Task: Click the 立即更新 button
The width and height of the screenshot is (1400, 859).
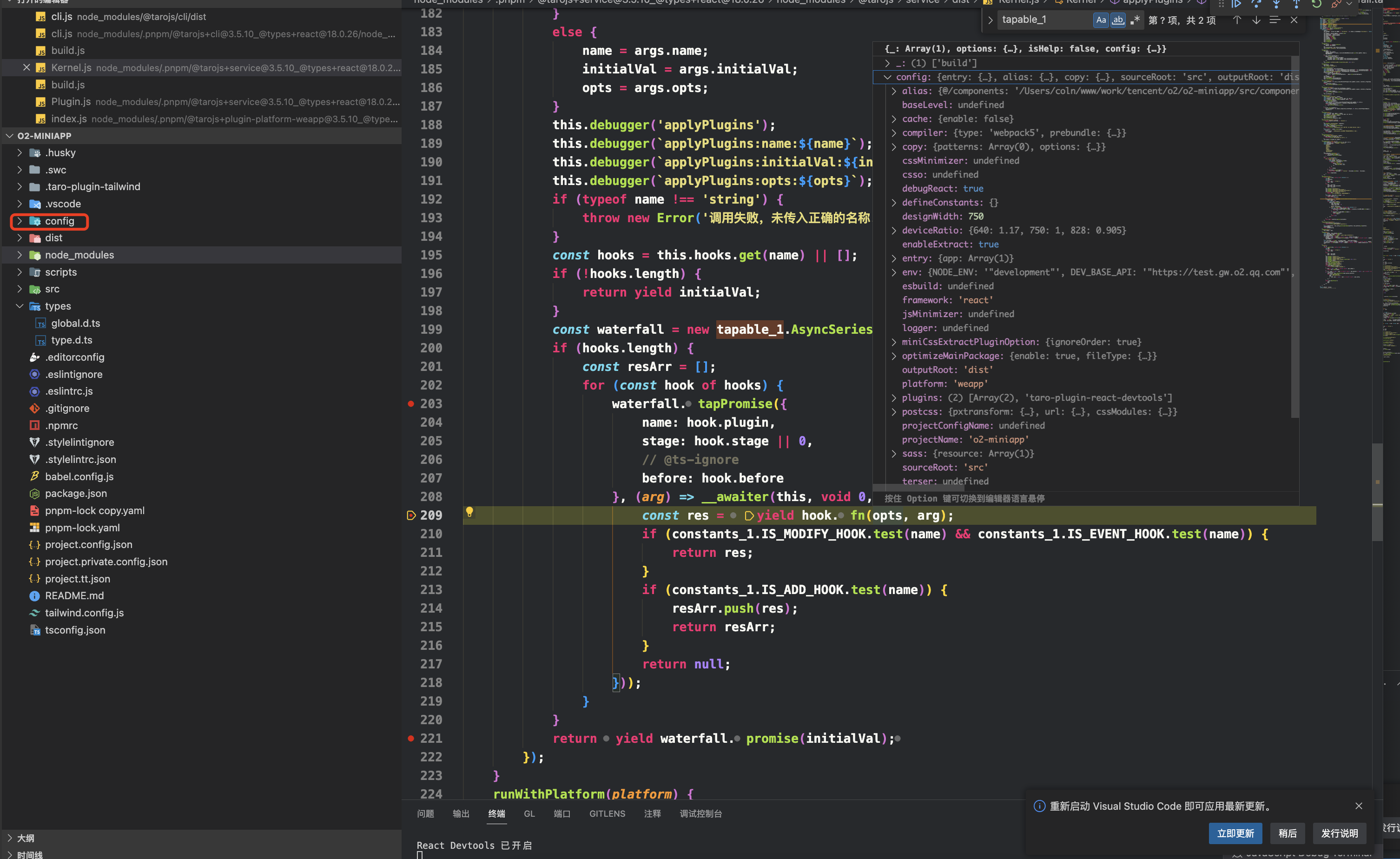Action: point(1235,833)
